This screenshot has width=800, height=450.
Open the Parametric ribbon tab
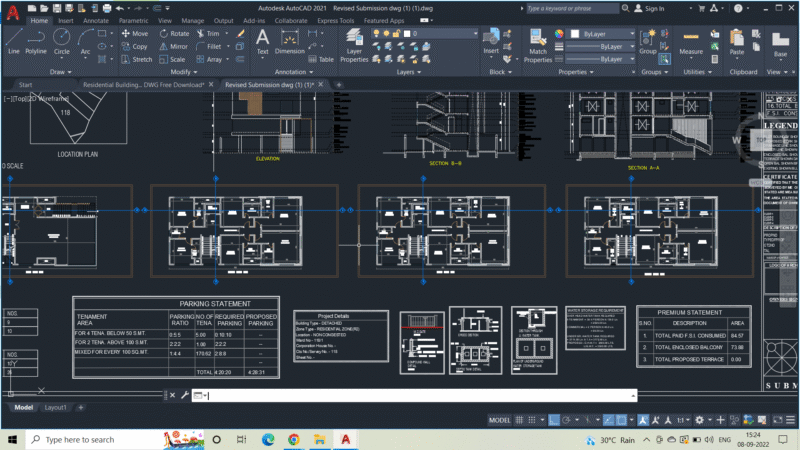click(x=133, y=20)
